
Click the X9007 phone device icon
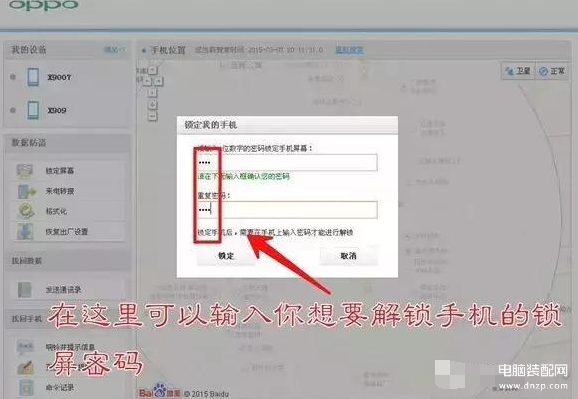click(x=33, y=77)
